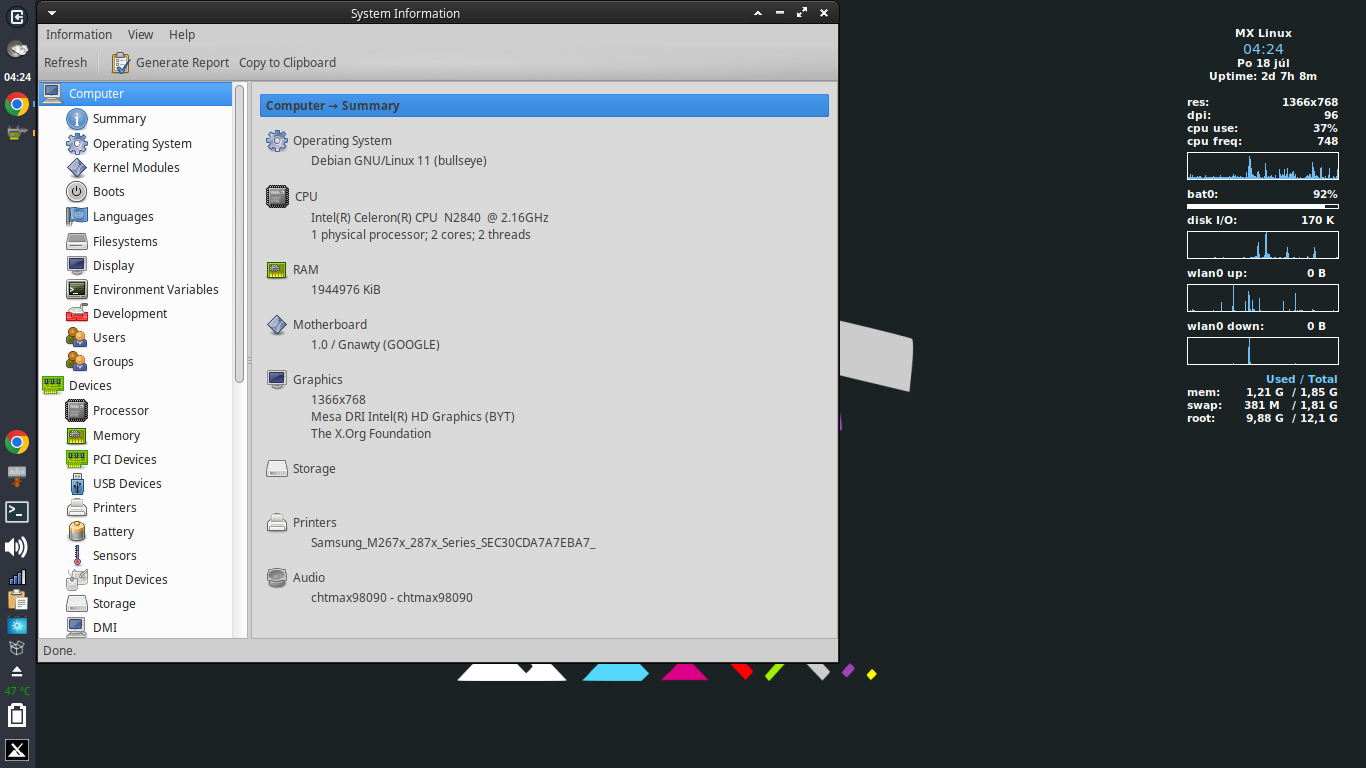Image resolution: width=1366 pixels, height=768 pixels.
Task: Click the Kernel Modules diamond icon
Action: 77,167
